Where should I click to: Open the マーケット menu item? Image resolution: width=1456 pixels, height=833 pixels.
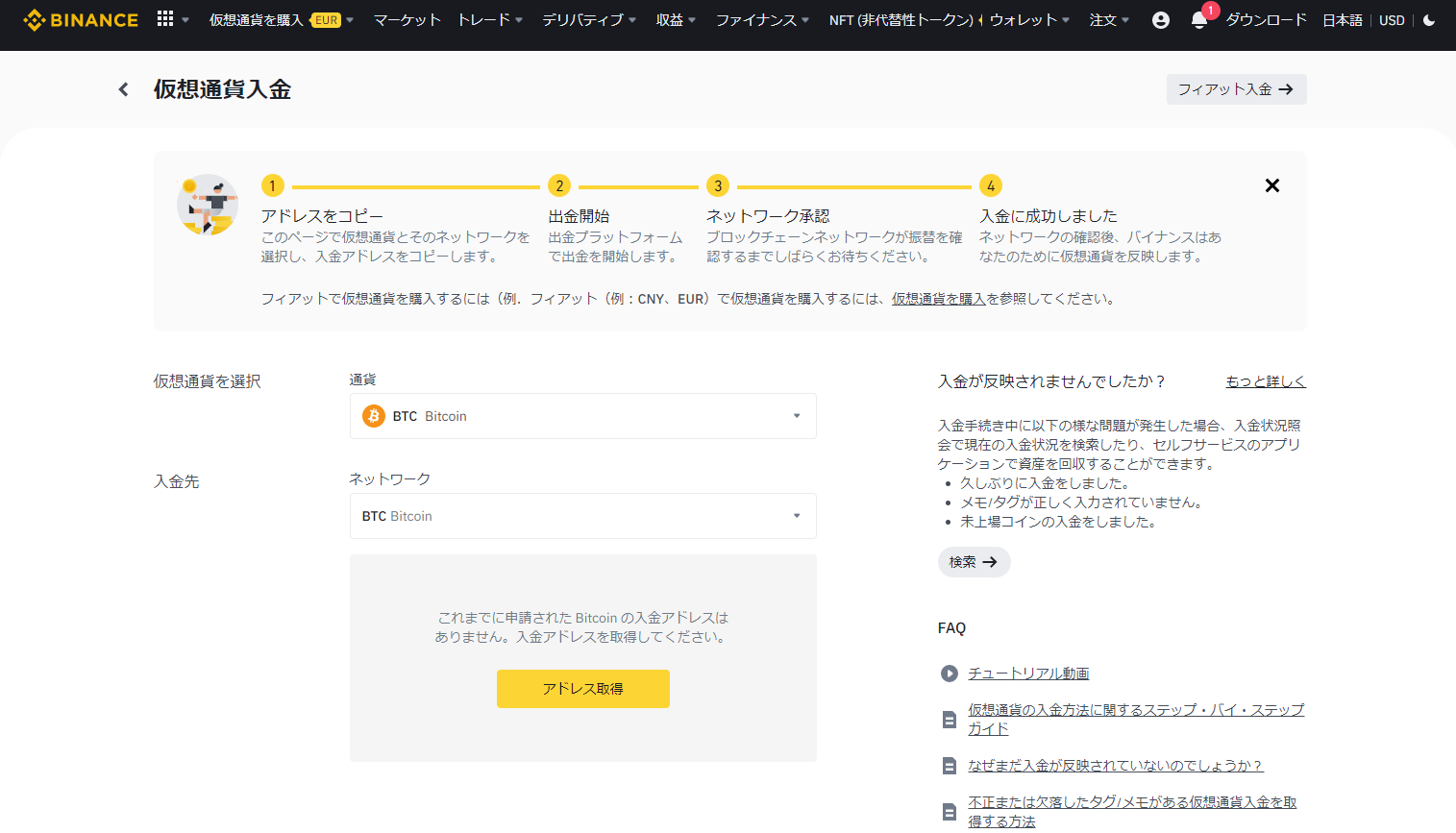tap(407, 20)
